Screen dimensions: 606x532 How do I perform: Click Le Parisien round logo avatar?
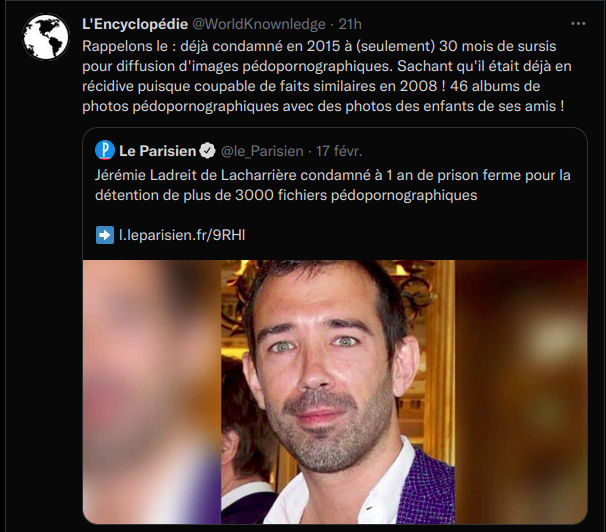[105, 150]
